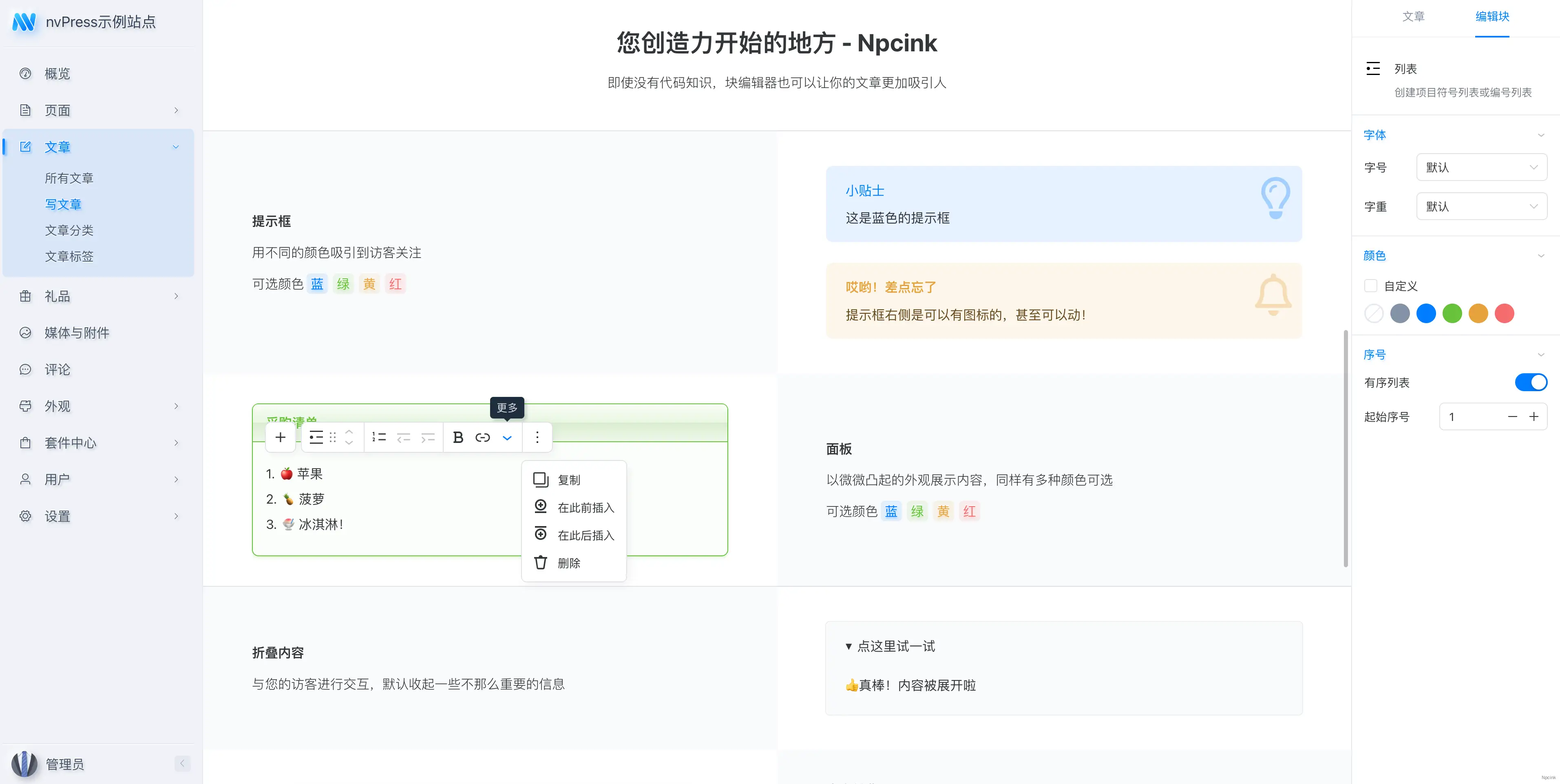Open 所有文章 in the sidebar
This screenshot has height=784, width=1560.
click(69, 178)
